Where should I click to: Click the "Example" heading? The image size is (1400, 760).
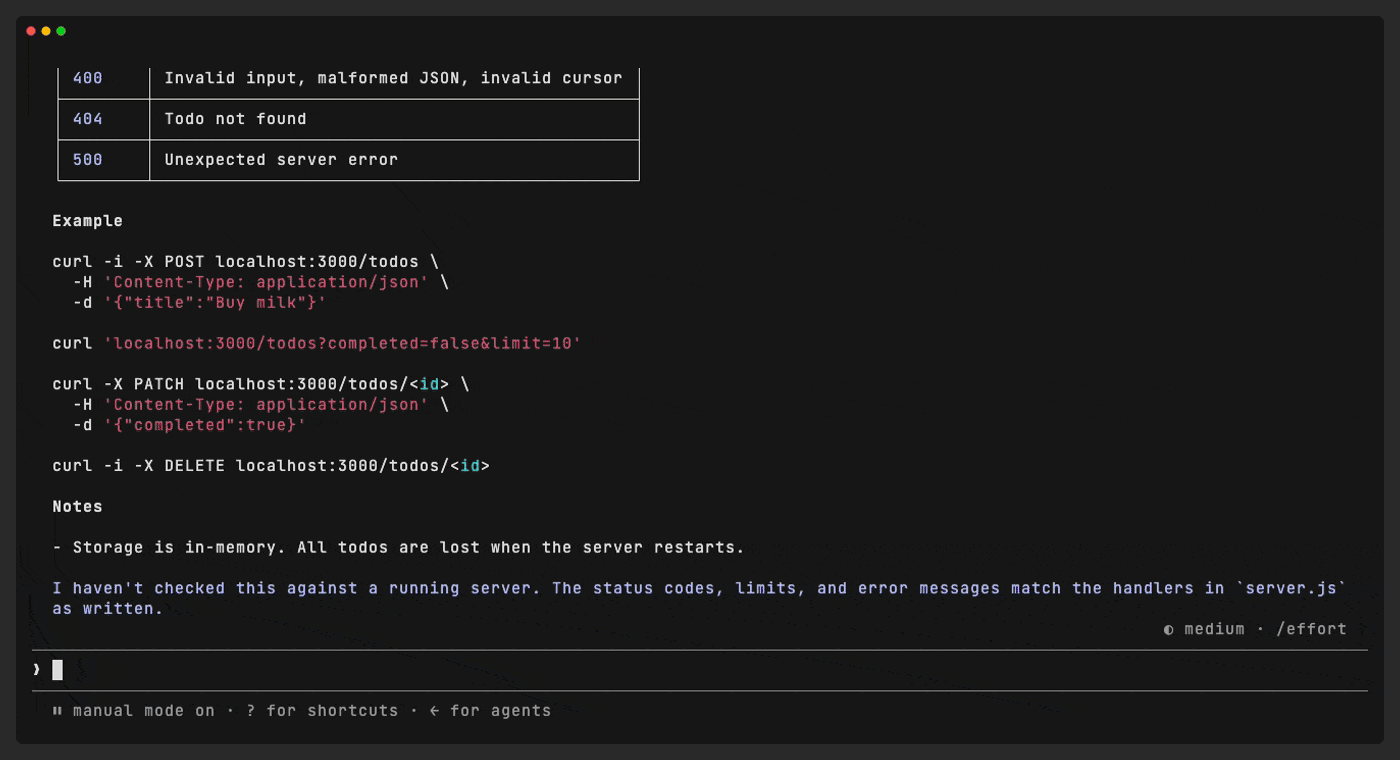click(88, 221)
